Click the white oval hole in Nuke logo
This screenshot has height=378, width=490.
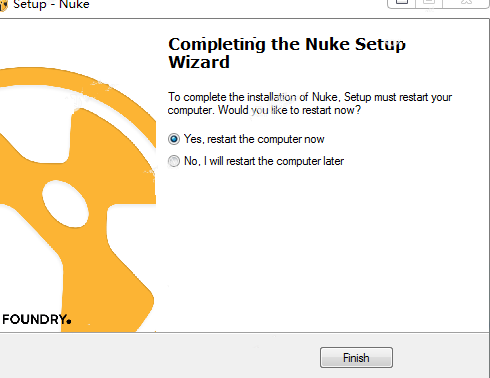click(x=66, y=204)
